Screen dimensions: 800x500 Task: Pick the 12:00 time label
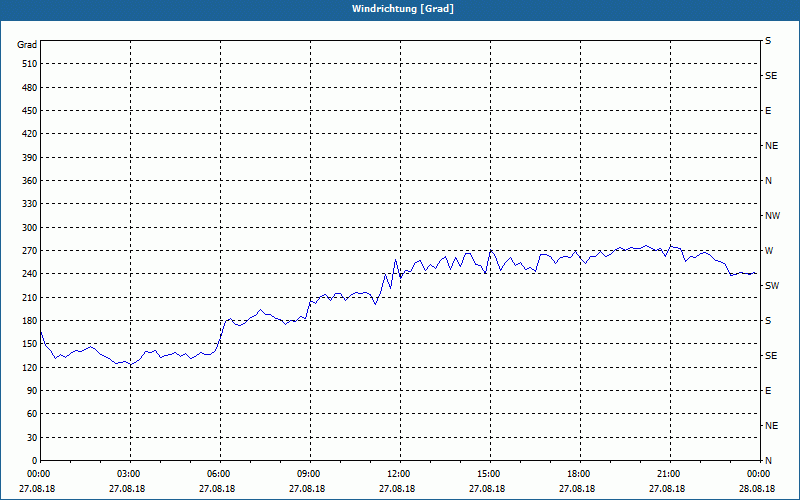(398, 474)
